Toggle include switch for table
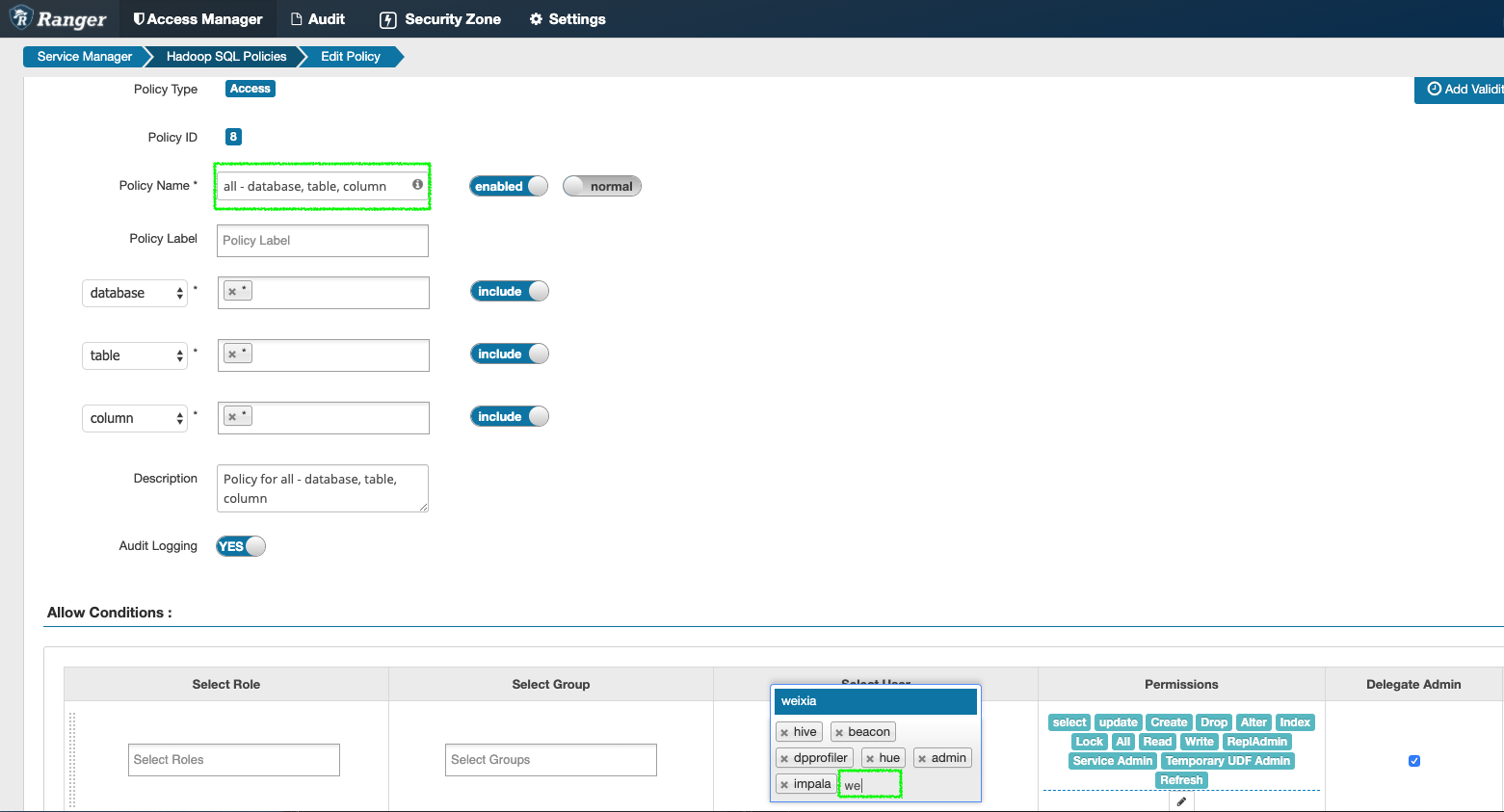The width and height of the screenshot is (1504, 812). tap(510, 354)
